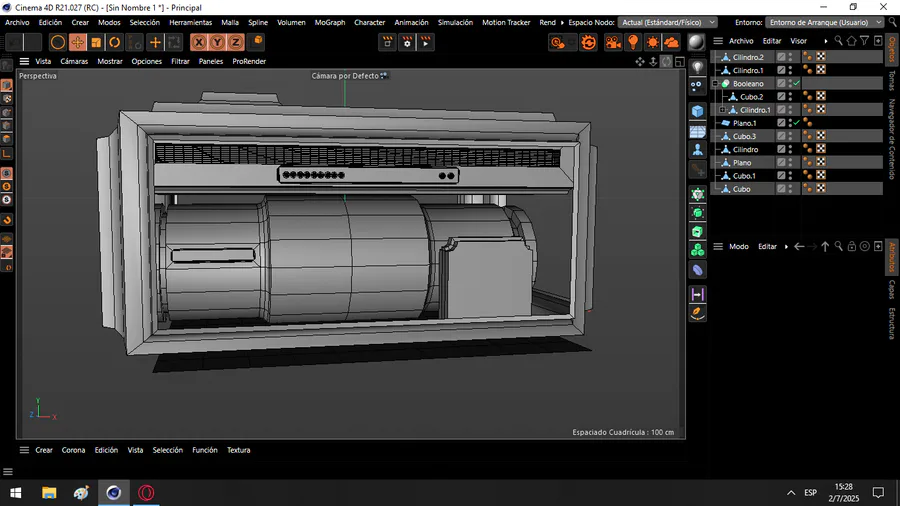The height and width of the screenshot is (506, 900).
Task: Click the blue figure character icon
Action: [x=697, y=150]
